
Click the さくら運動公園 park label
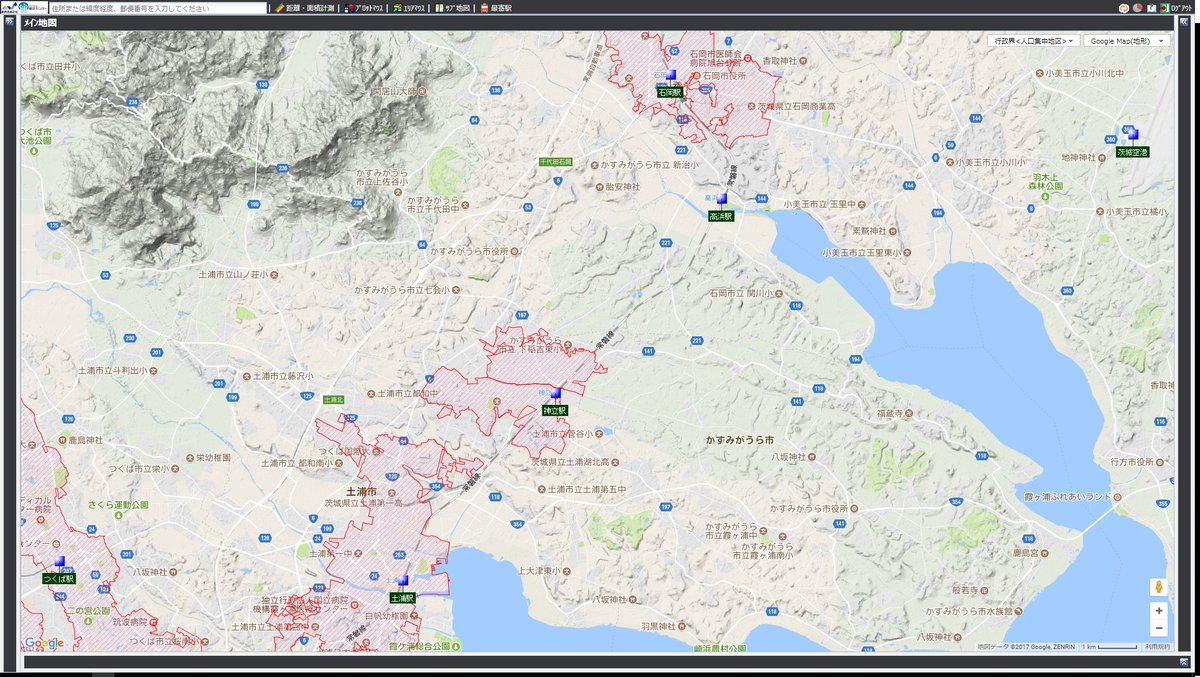pos(120,506)
